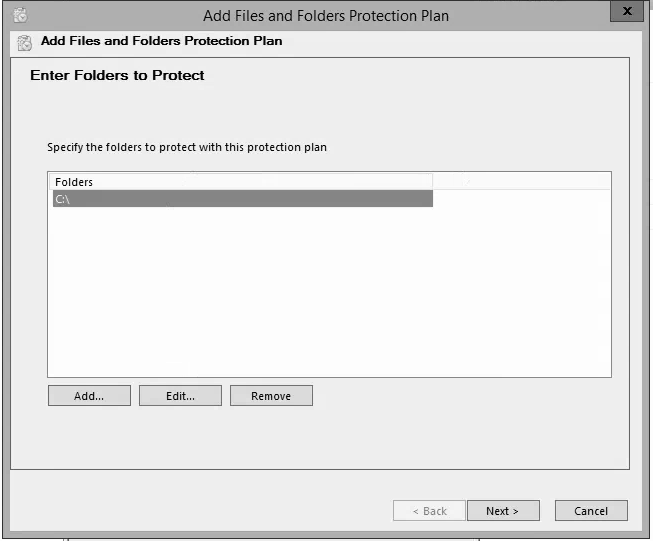Click the wizard header protection plan icon
Viewport: 653px width, 541px height.
(x=24, y=42)
